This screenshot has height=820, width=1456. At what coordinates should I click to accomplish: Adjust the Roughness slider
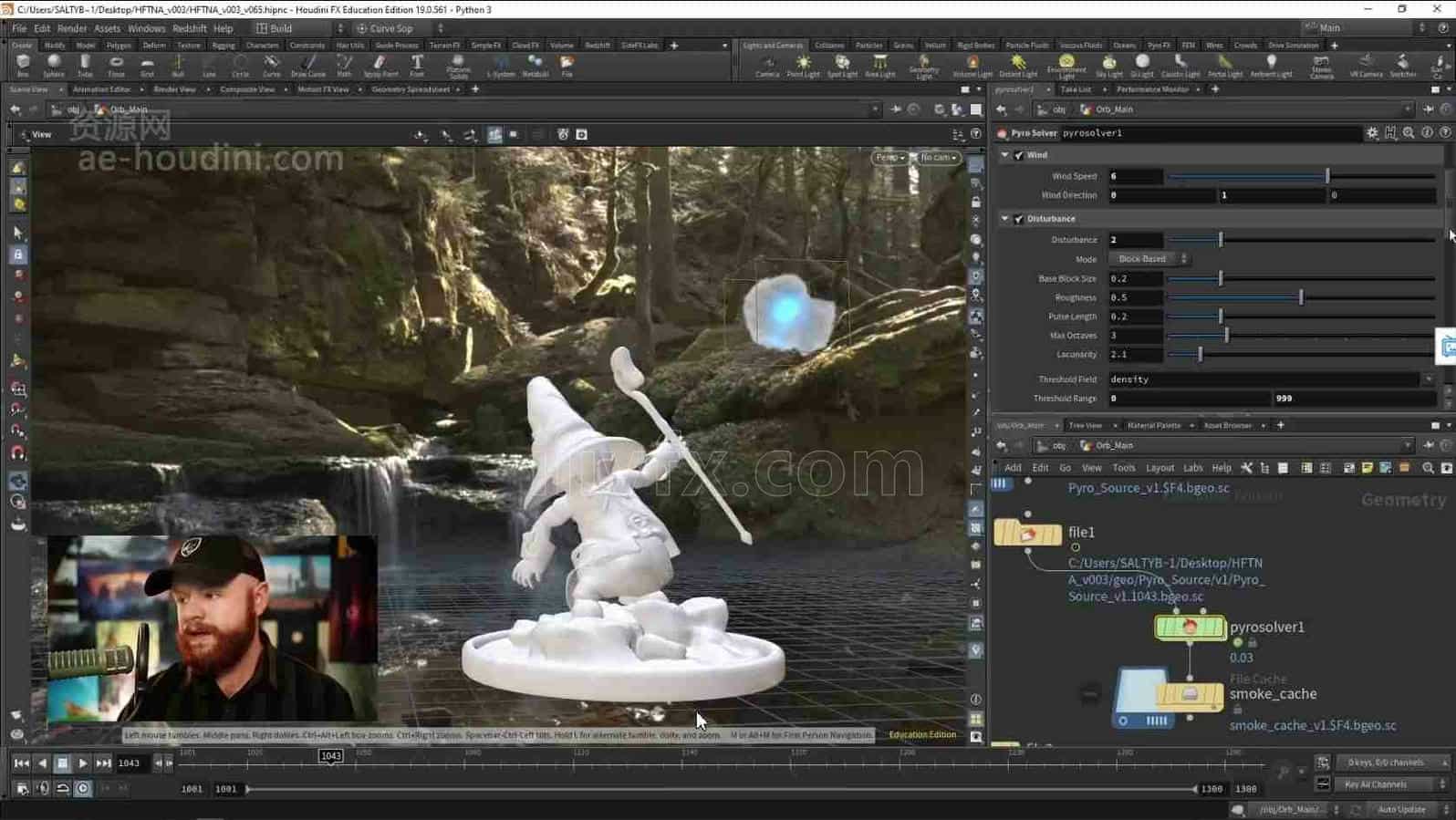tap(1300, 297)
